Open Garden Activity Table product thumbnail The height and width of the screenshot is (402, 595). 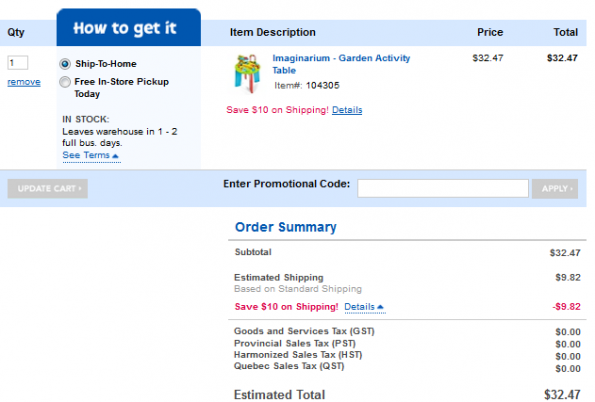pyautogui.click(x=247, y=74)
